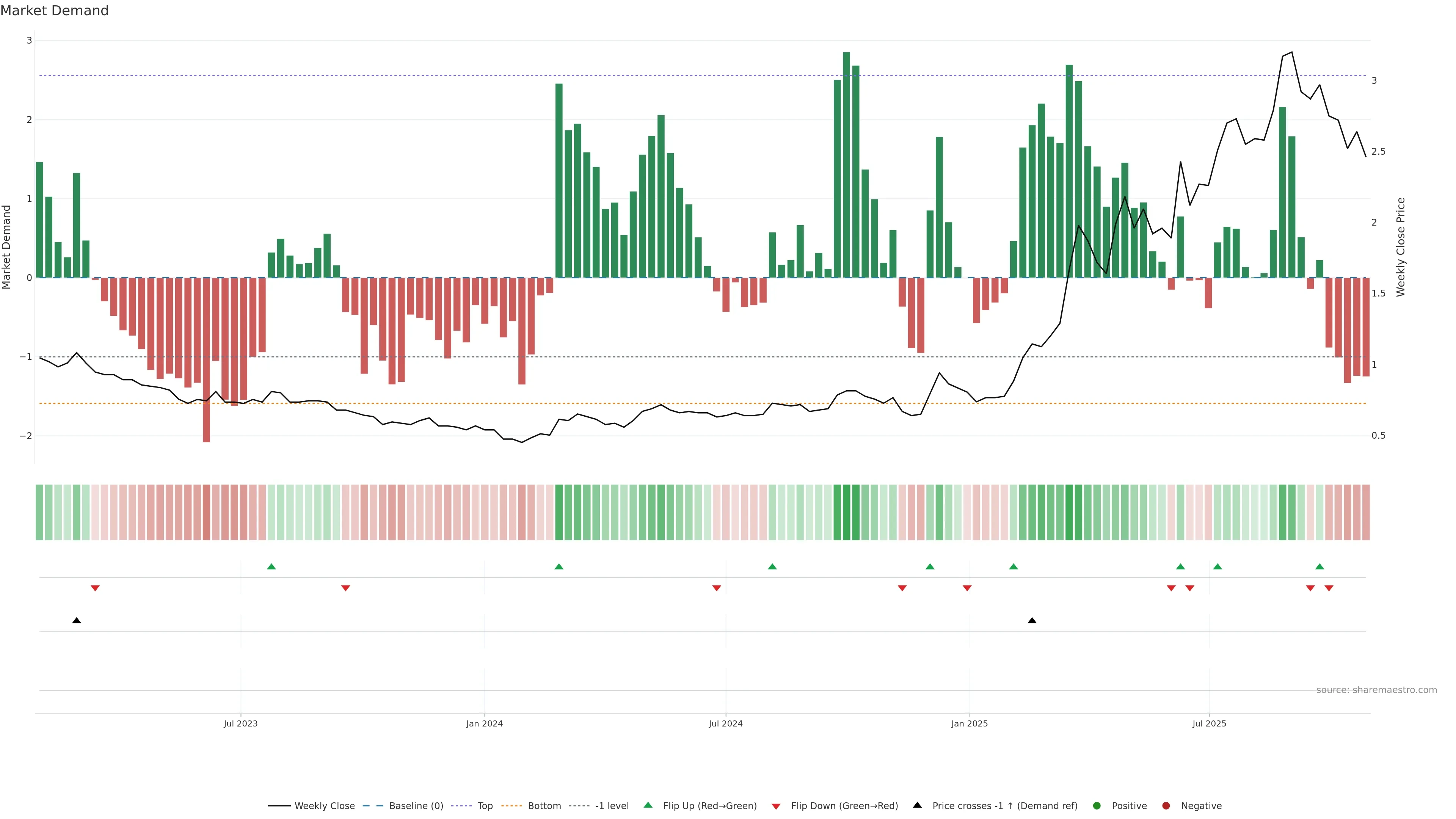Click the black triangle marker after Jan 2025

point(1032,621)
